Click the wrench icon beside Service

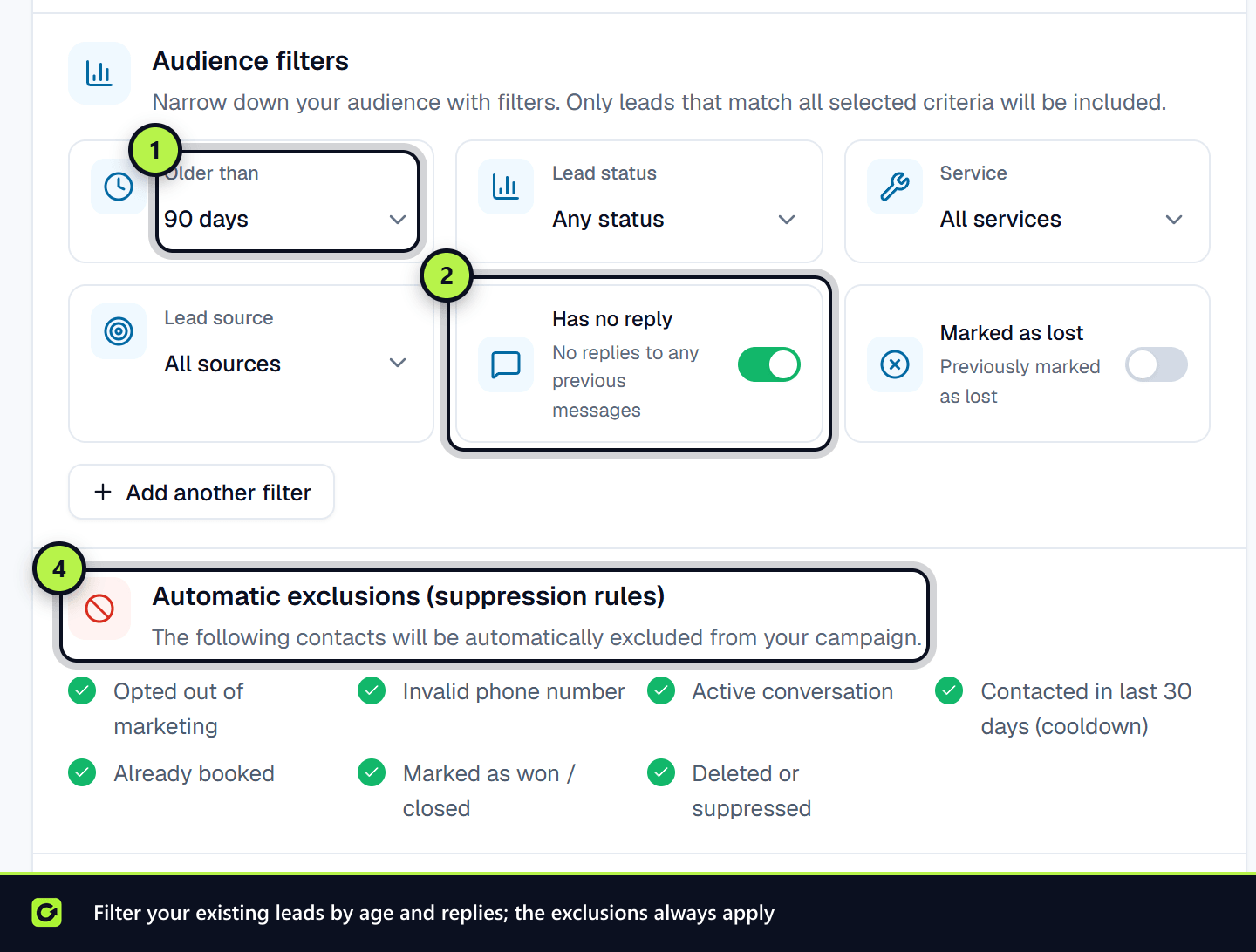pos(895,187)
